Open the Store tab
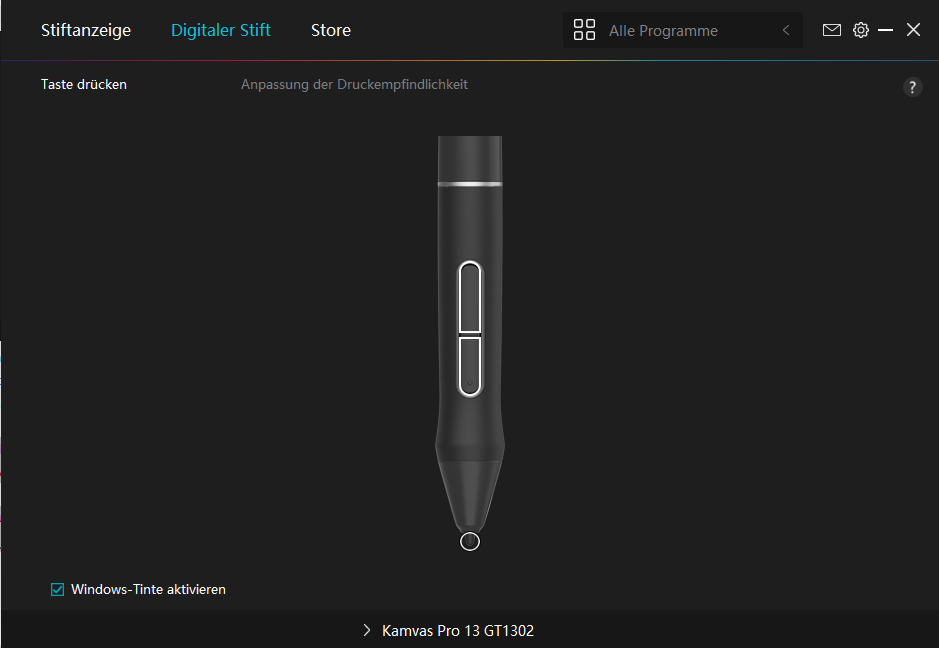The image size is (939, 648). (x=331, y=30)
